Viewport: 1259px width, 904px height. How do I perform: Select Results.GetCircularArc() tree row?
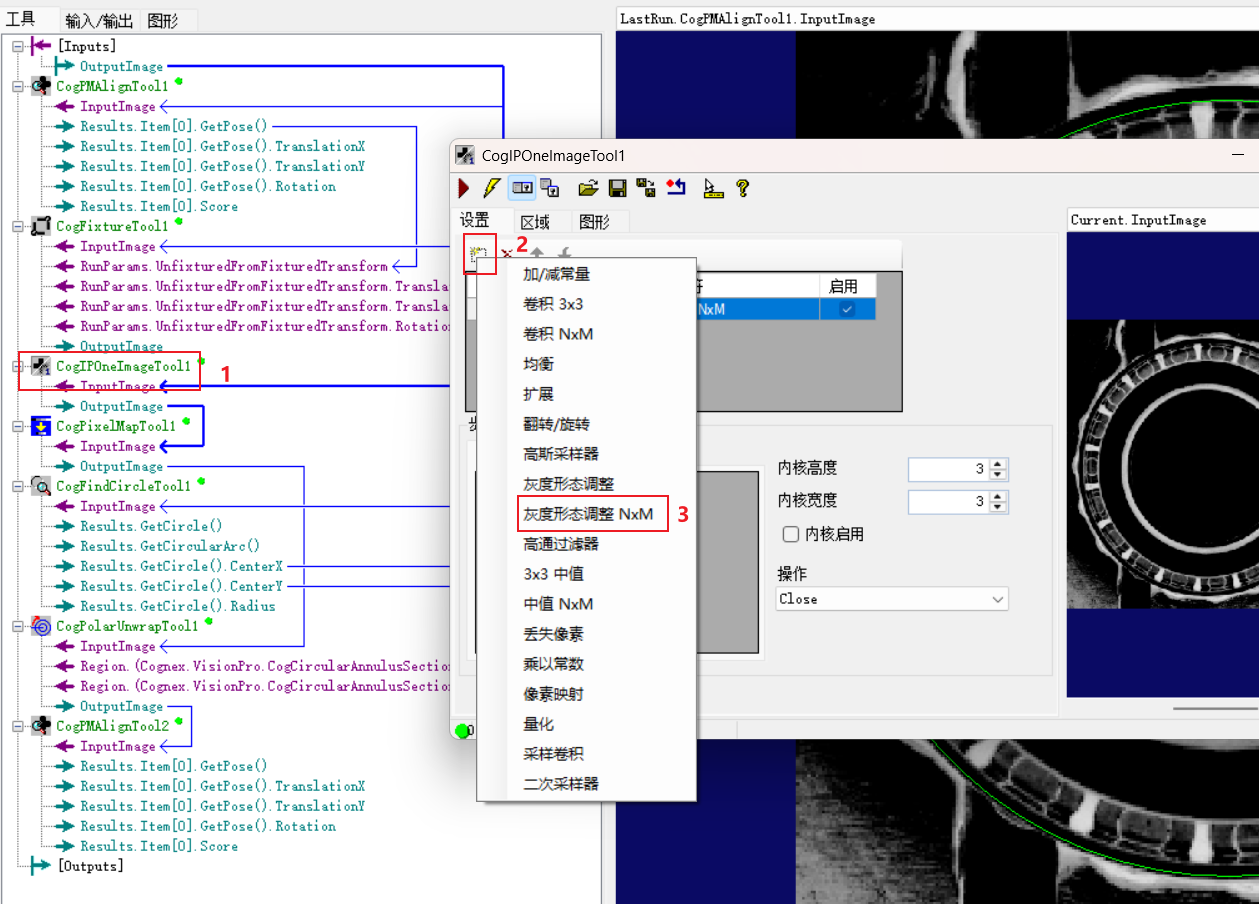pos(170,546)
